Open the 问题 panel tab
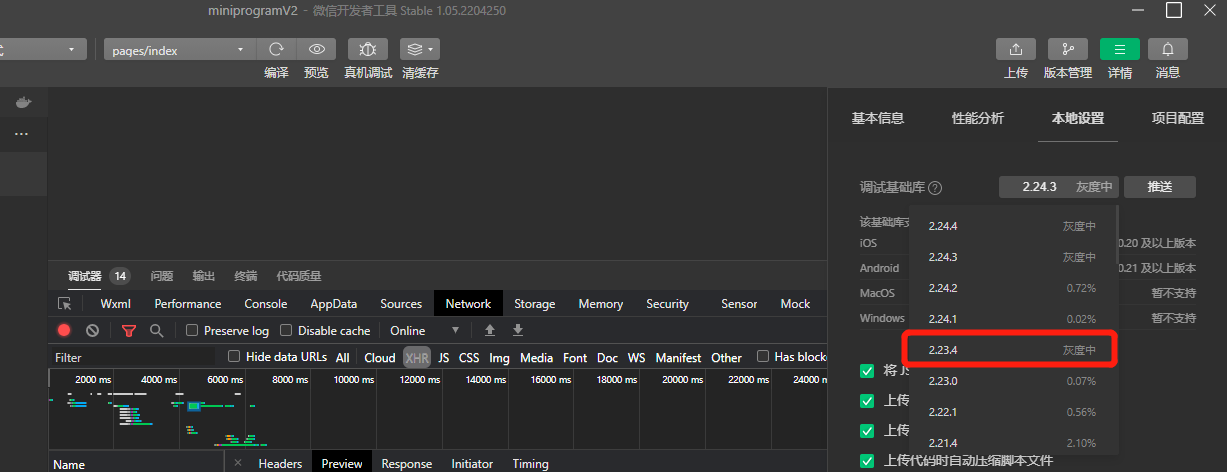 [161, 276]
